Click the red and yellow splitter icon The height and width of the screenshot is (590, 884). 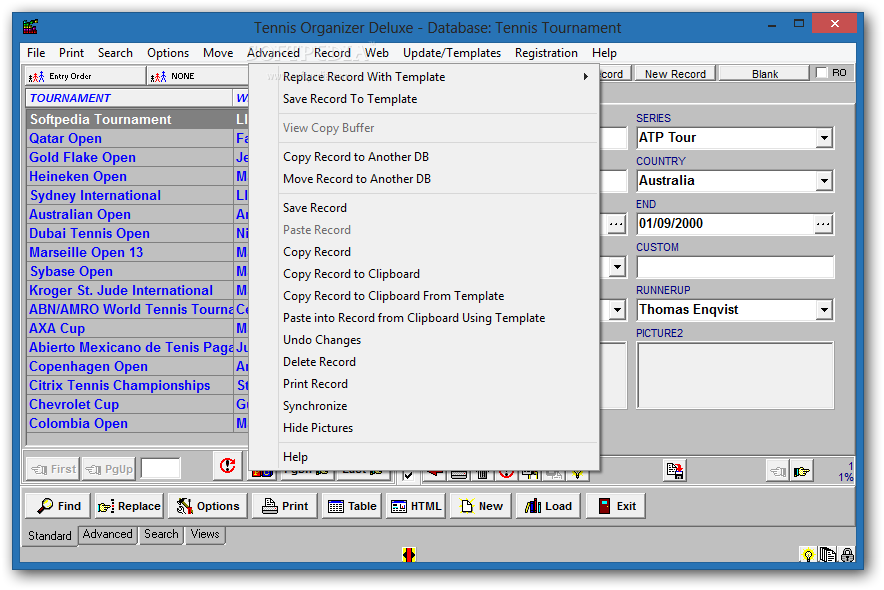coord(409,555)
